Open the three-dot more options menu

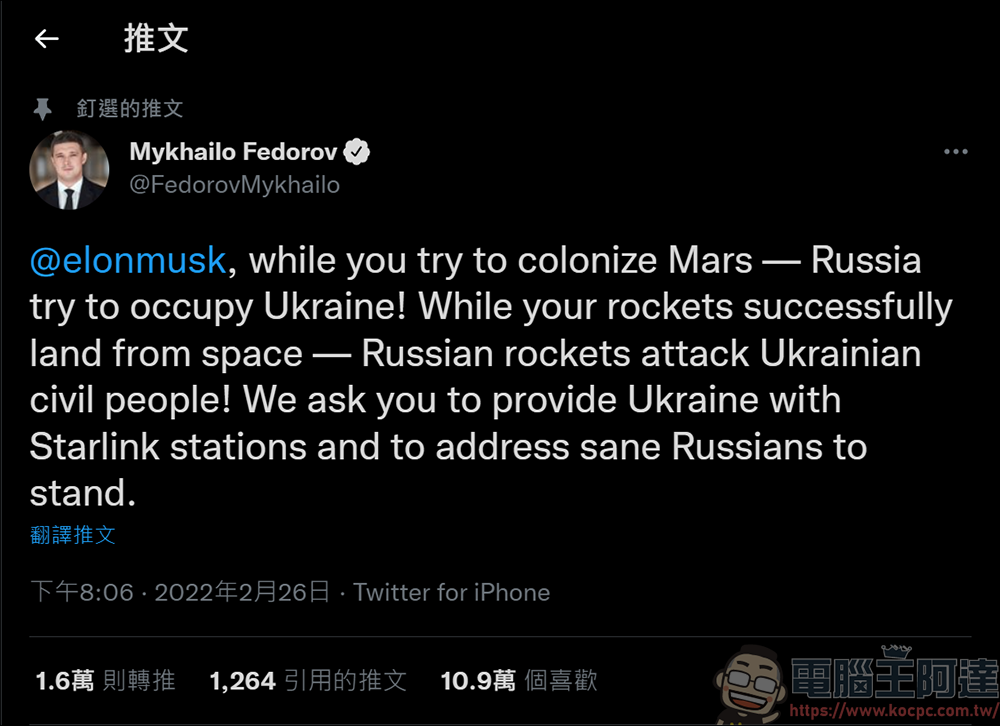(x=956, y=152)
